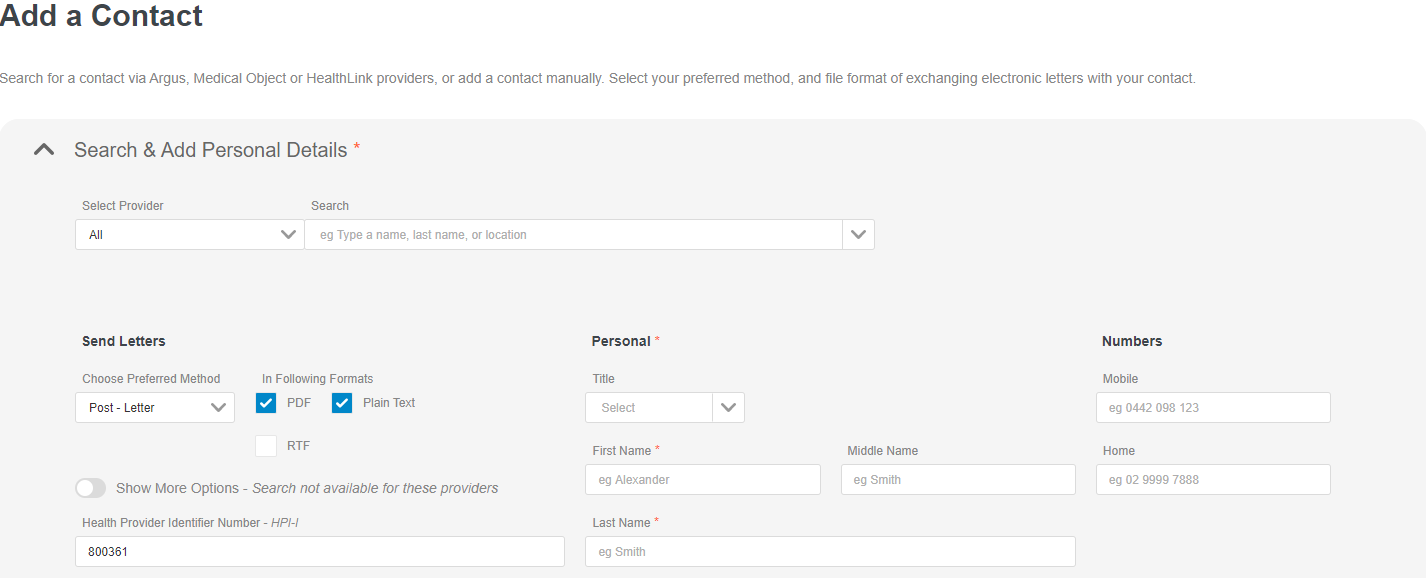Uncheck the Plain Text format checkbox
Image resolution: width=1426 pixels, height=578 pixels.
[342, 403]
